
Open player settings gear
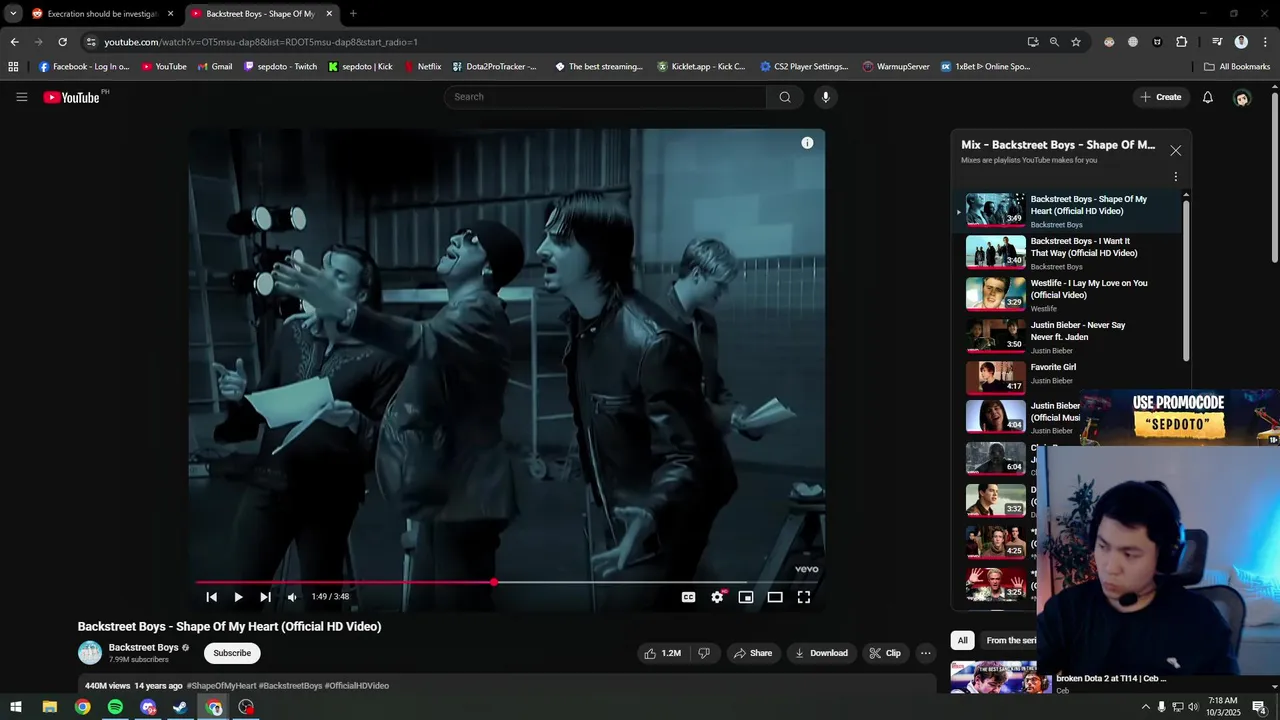[x=717, y=597]
